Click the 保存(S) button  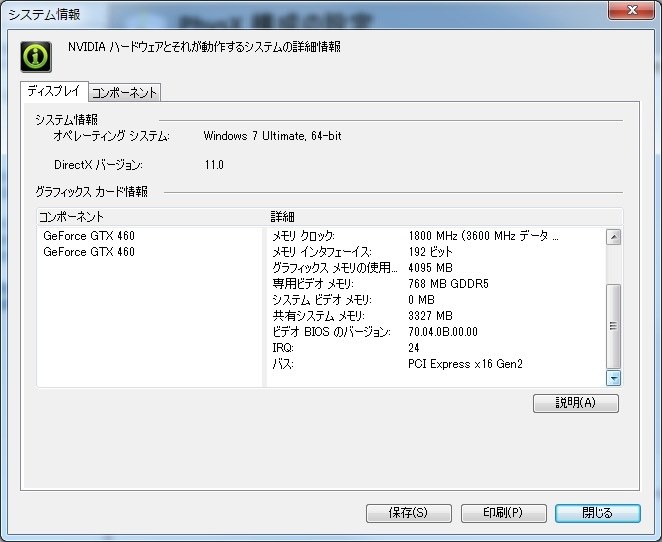click(409, 513)
